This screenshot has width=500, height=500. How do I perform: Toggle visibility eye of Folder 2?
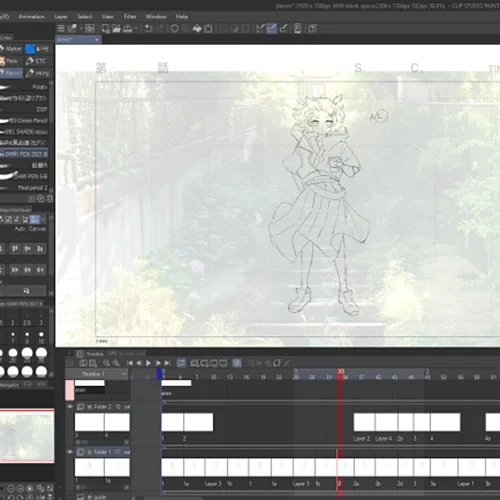[70, 407]
